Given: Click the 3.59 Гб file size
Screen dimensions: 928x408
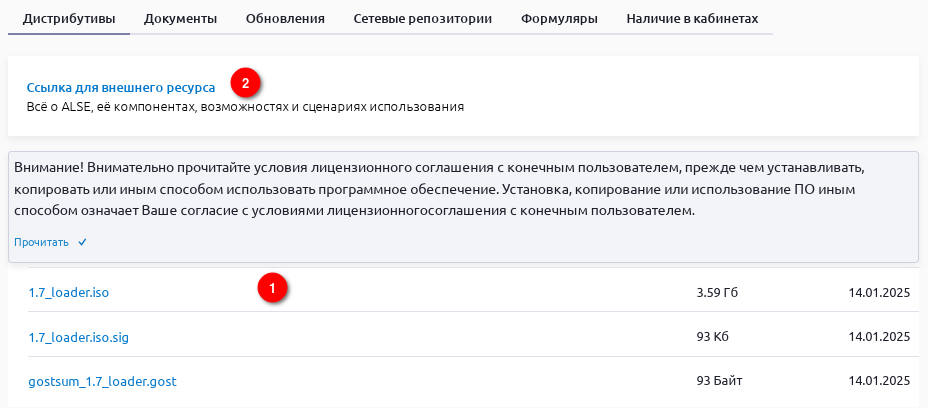Looking at the screenshot, I should click(x=716, y=293).
